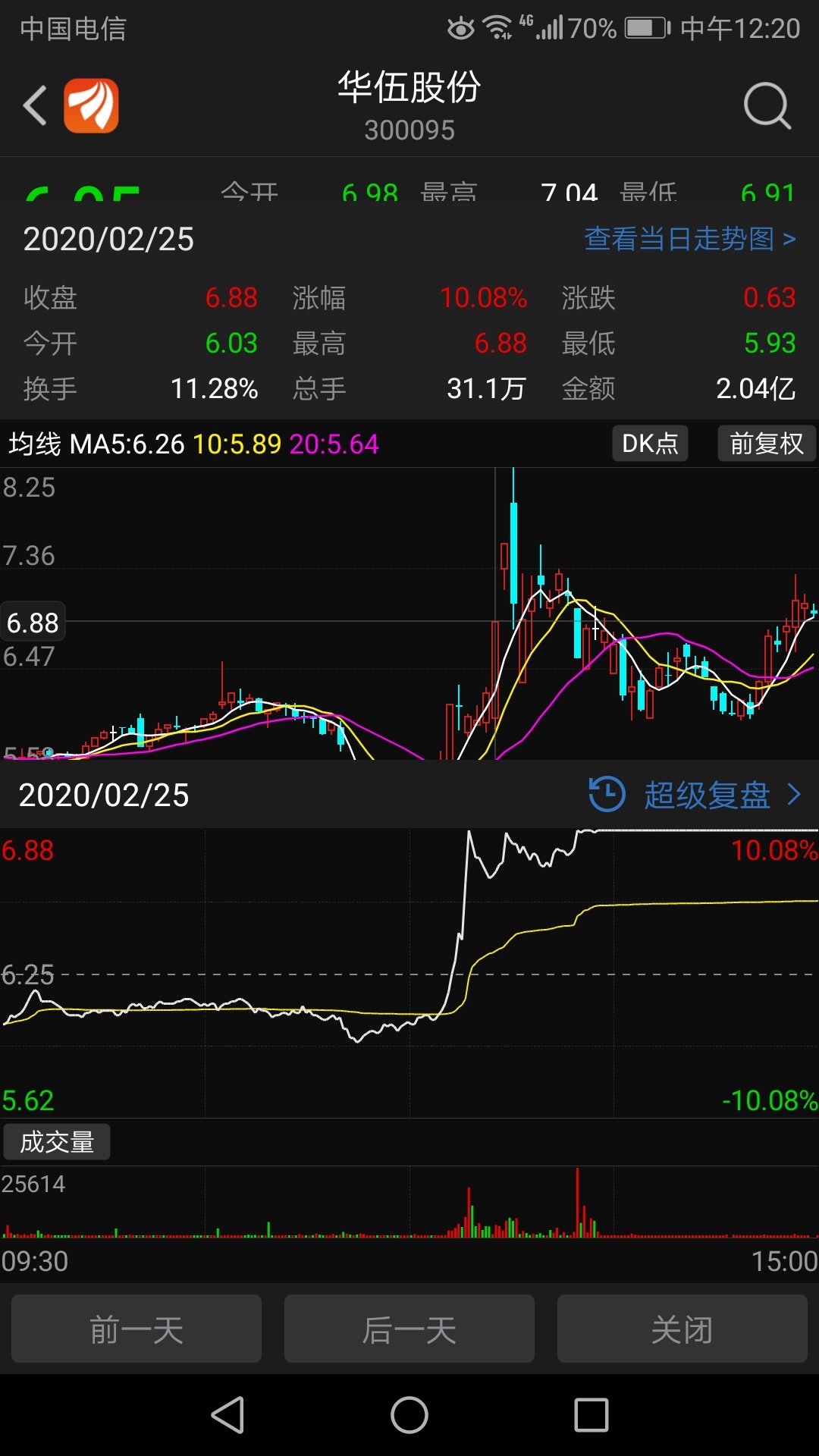Tap the date 2020/02/25 above 收盘
The width and height of the screenshot is (819, 1456).
[108, 240]
